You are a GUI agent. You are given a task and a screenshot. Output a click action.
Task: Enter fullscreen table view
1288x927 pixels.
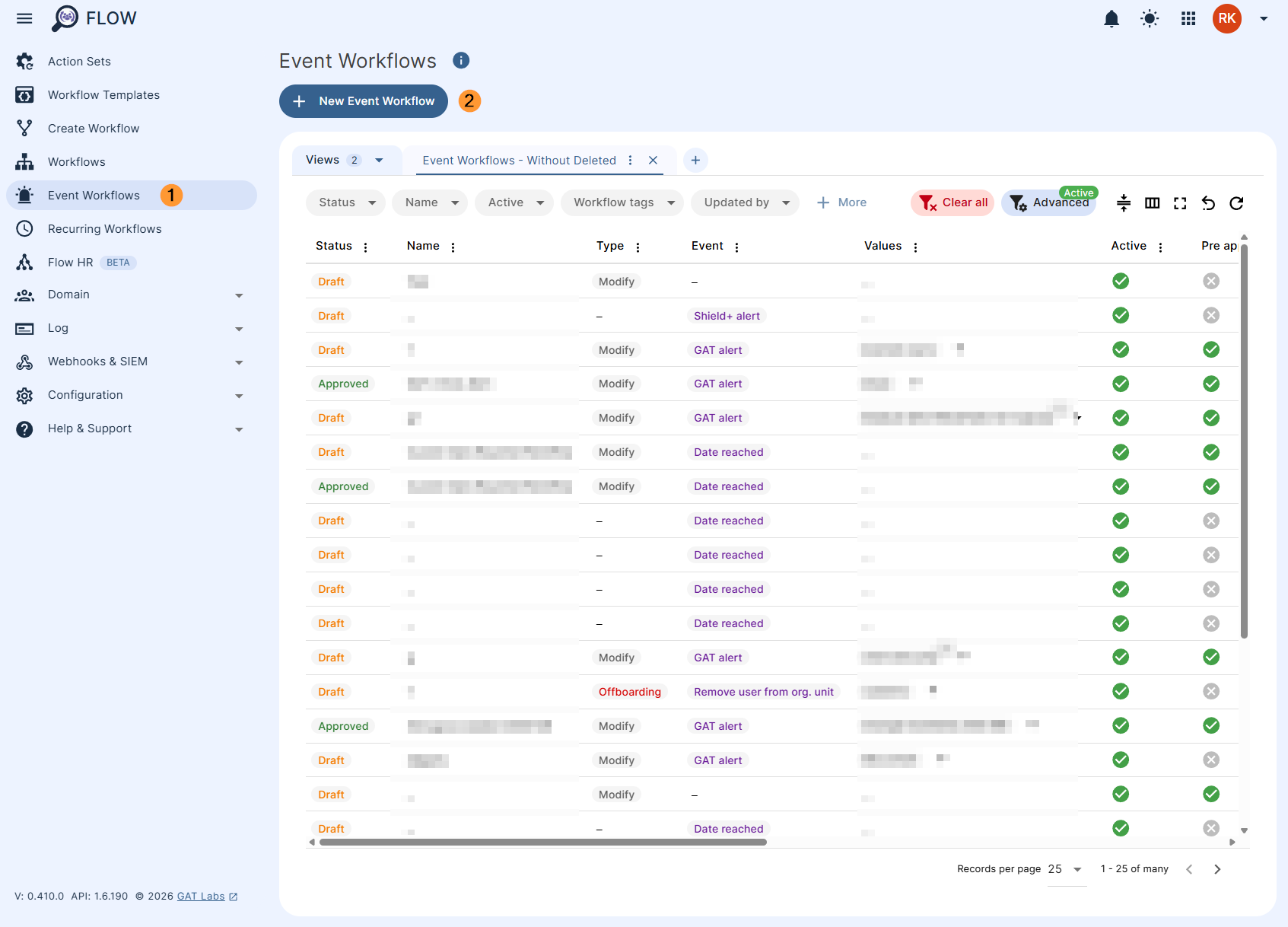tap(1180, 203)
